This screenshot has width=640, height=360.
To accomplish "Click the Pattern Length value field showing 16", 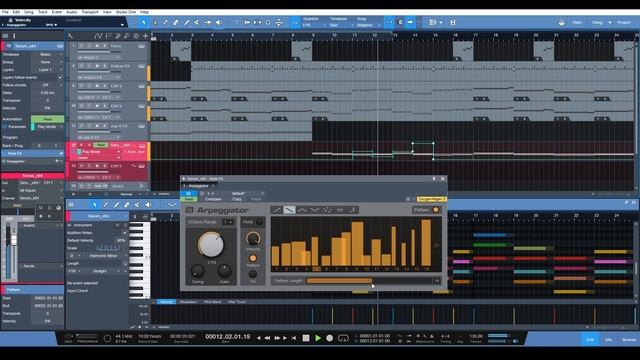I will coord(436,281).
